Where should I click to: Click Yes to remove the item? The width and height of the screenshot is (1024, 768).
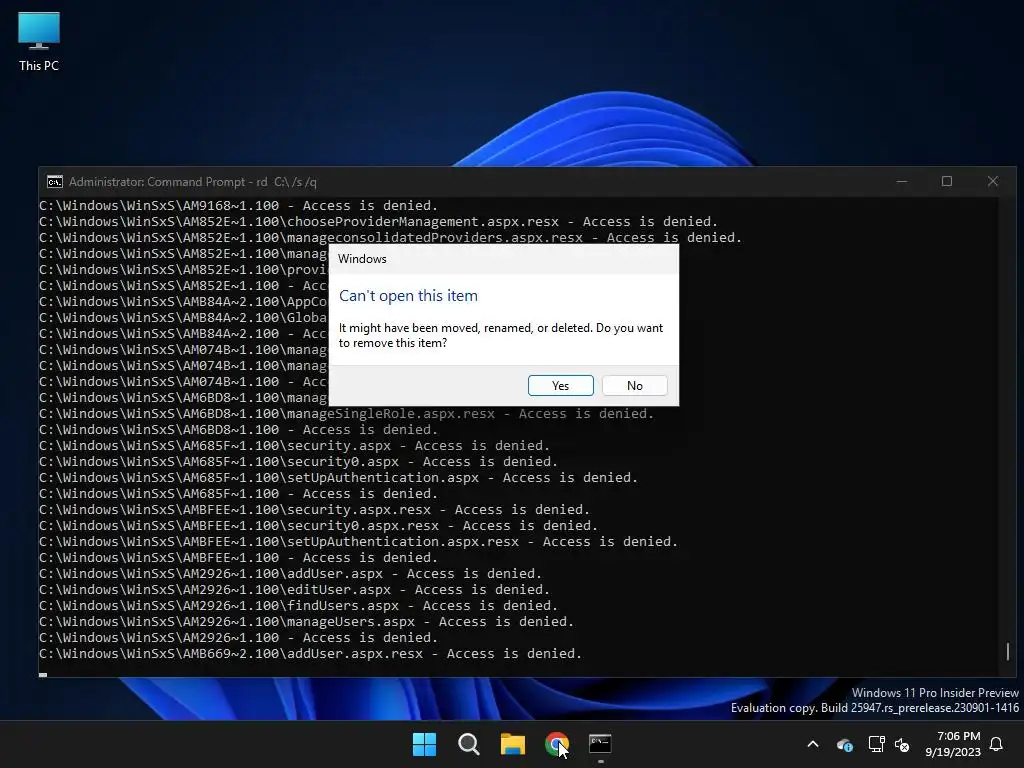click(560, 385)
